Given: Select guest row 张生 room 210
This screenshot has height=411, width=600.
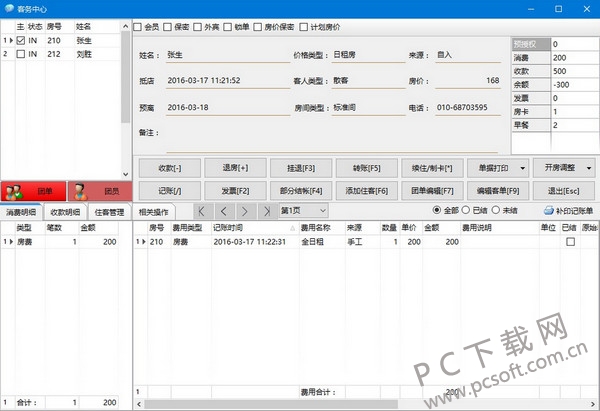Looking at the screenshot, I should [x=61, y=41].
